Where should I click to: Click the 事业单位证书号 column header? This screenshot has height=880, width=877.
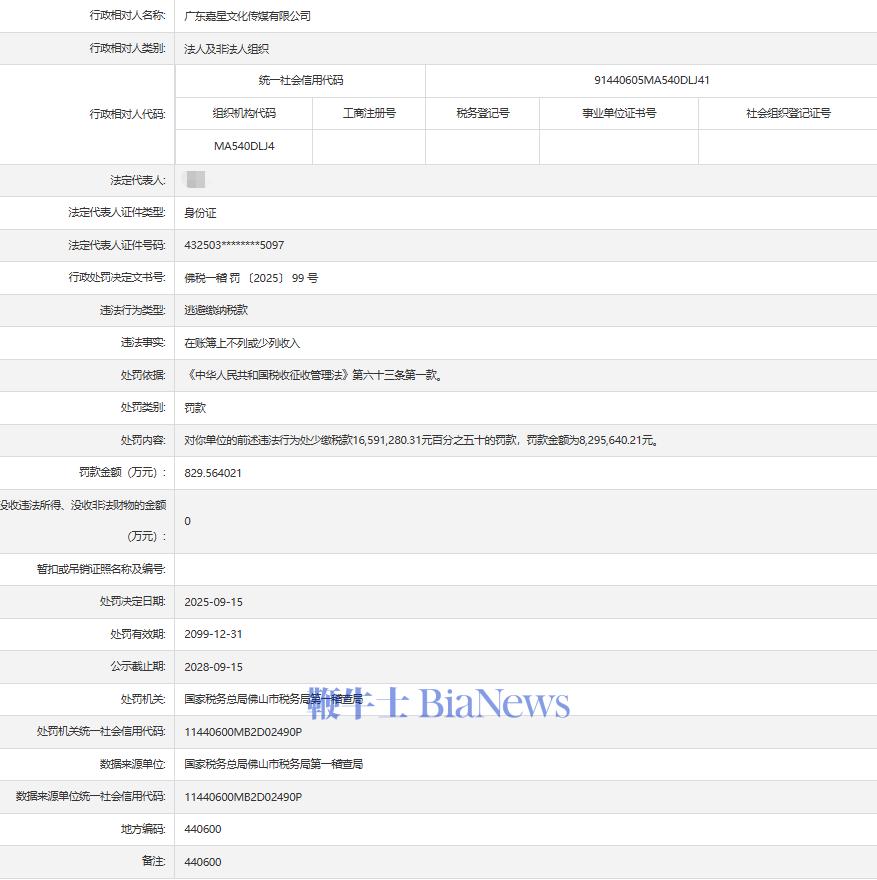click(x=619, y=113)
